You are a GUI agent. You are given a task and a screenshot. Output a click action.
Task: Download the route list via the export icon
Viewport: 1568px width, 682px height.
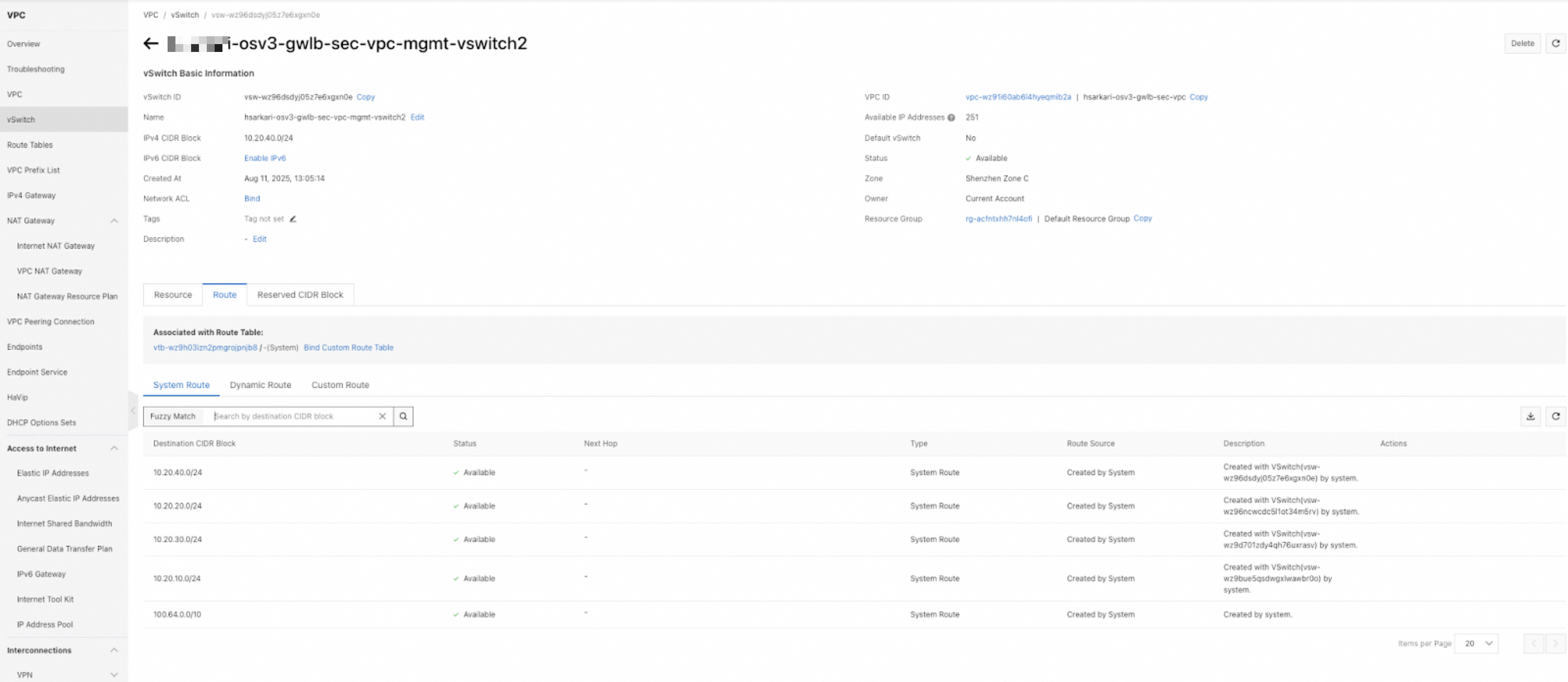pos(1530,417)
